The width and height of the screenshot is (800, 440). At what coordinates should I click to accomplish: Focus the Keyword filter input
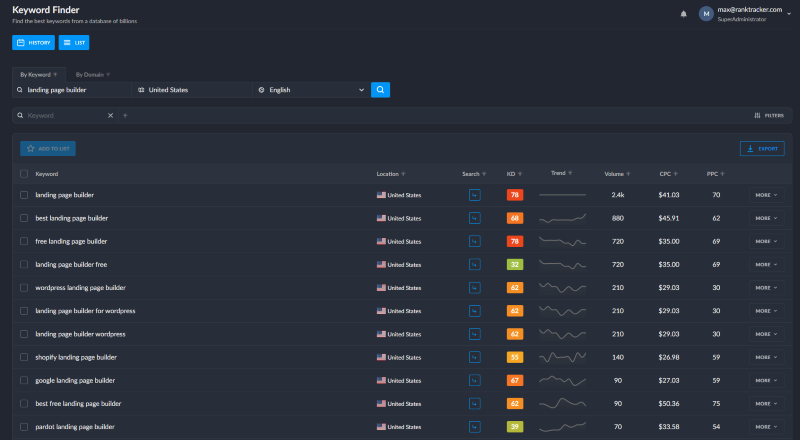tap(65, 116)
